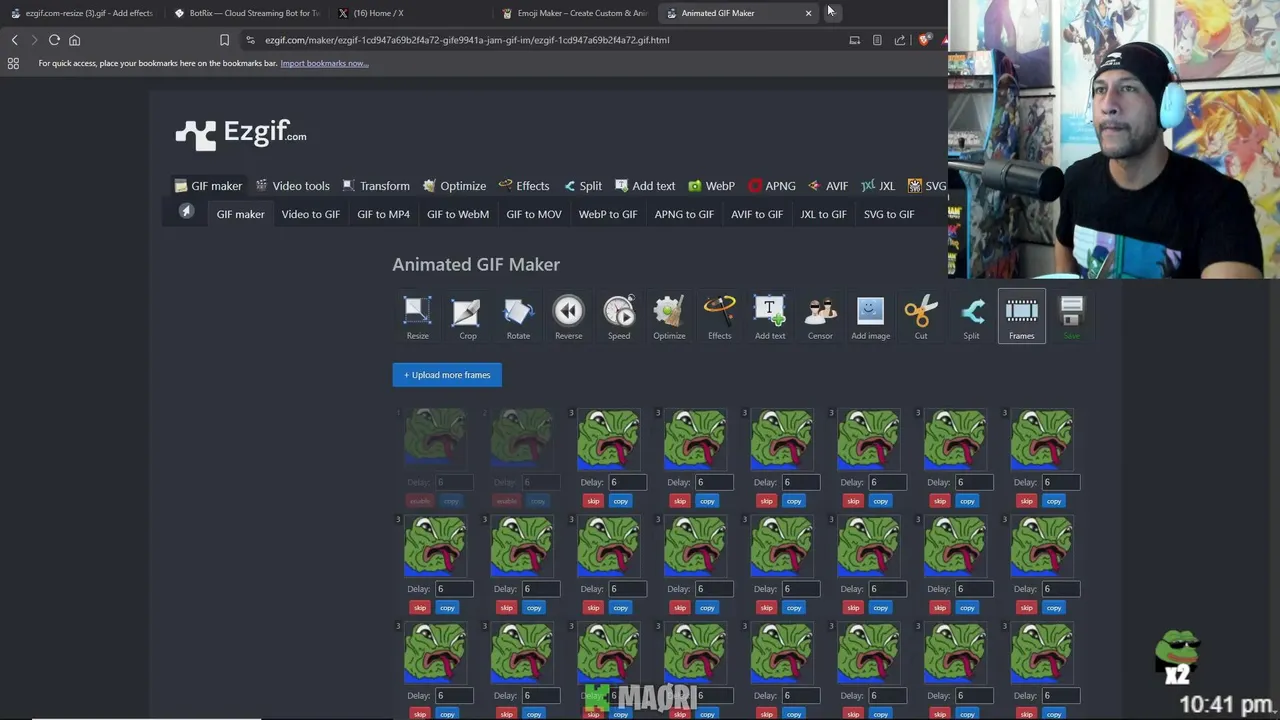Switch to the ezgif.com-resize (3).gif tab
The image size is (1280, 720).
pyautogui.click(x=82, y=13)
